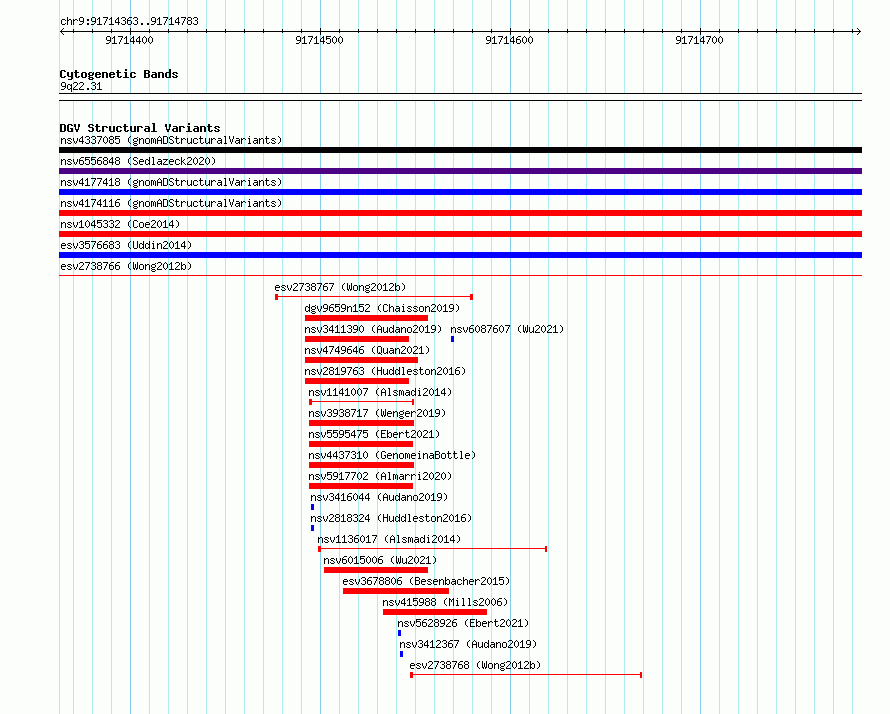
Task: Select red bar under nsv4749646 (Quan2021)
Action: [362, 360]
